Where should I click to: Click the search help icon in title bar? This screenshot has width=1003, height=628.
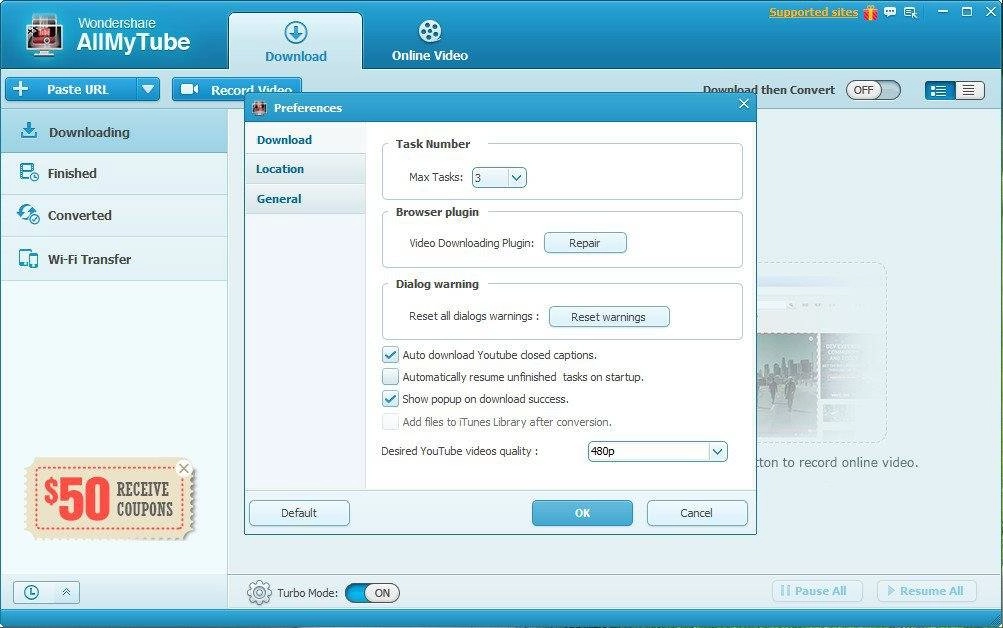910,12
